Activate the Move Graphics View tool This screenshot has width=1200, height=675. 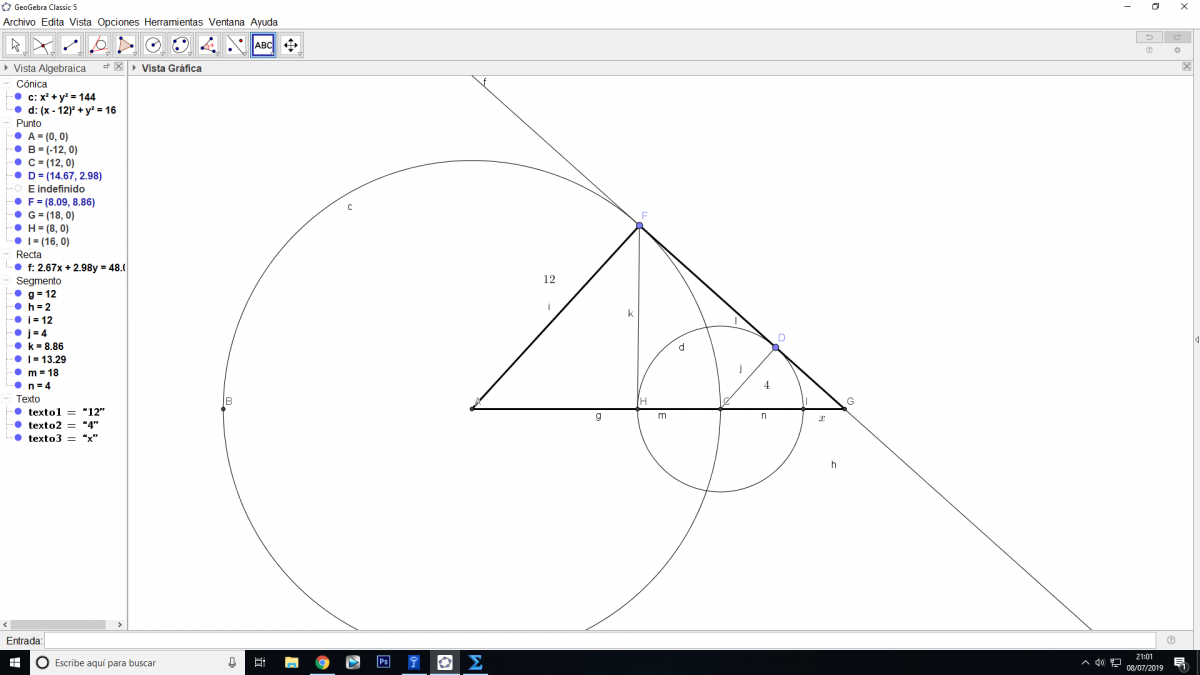point(291,45)
